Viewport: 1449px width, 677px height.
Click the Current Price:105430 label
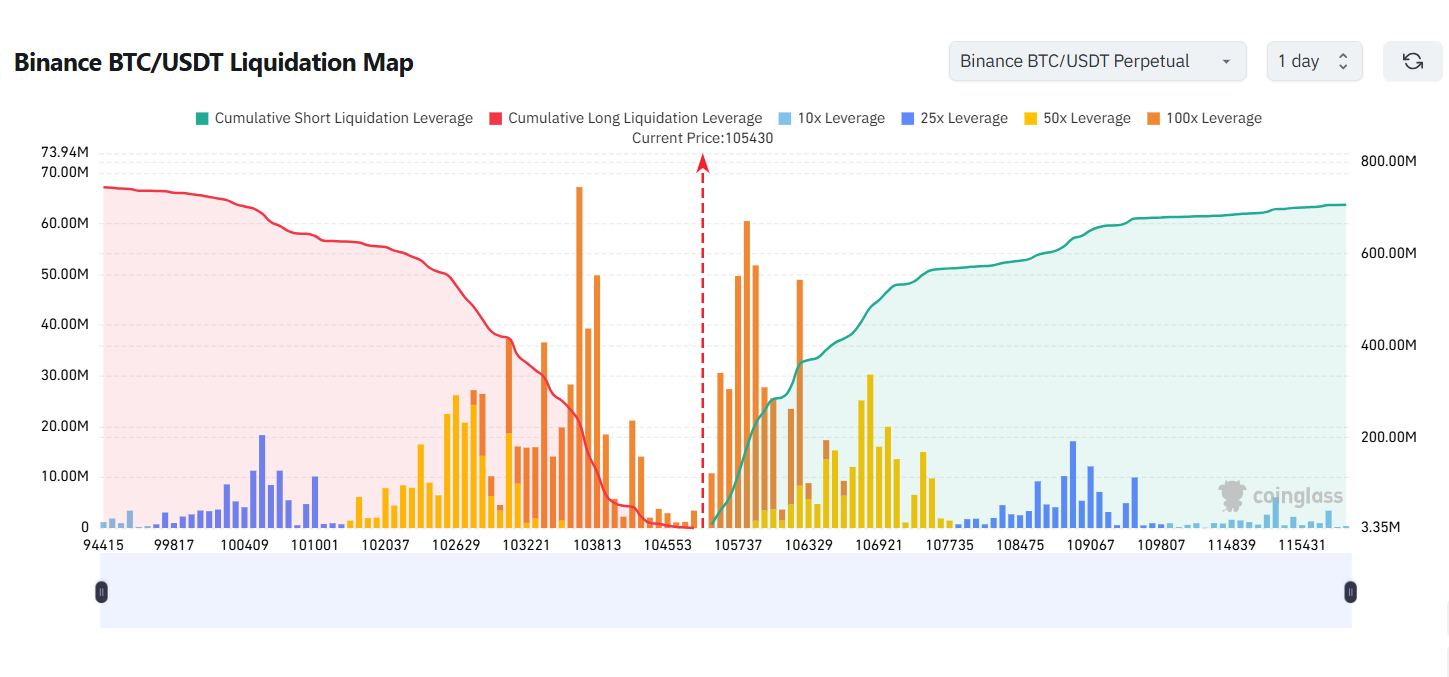click(702, 138)
